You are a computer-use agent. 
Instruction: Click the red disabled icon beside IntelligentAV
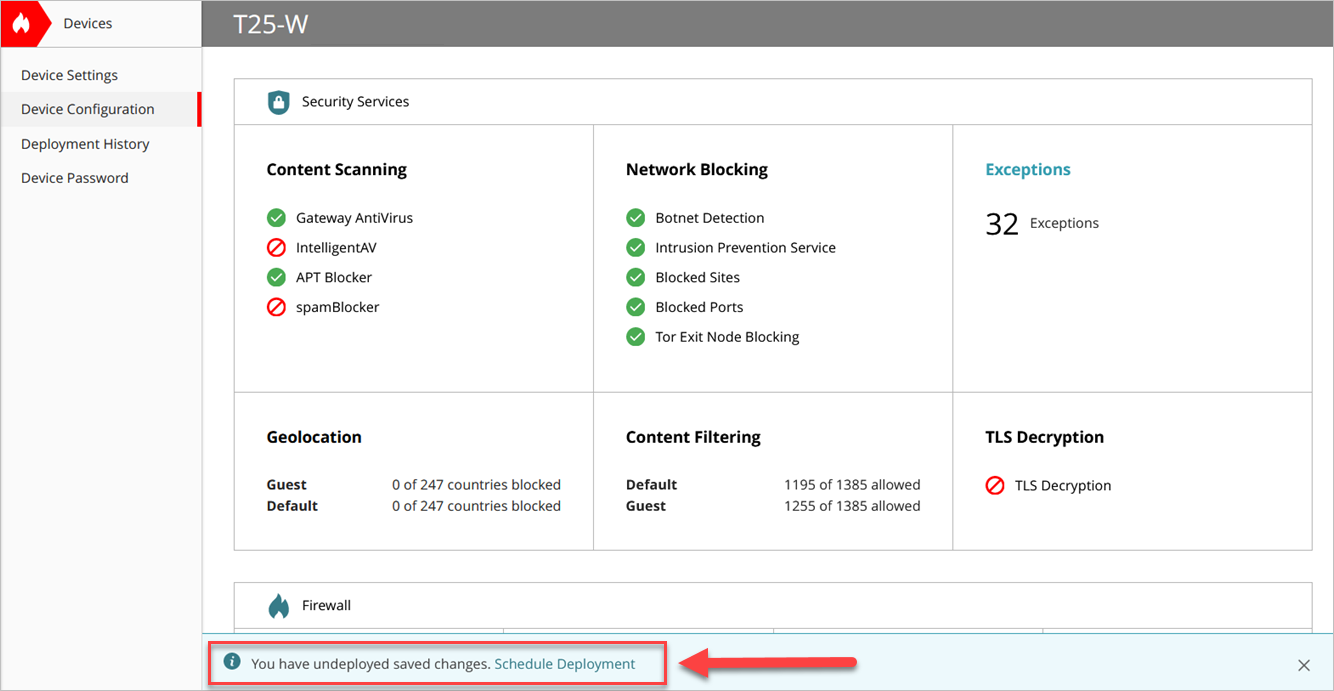[276, 247]
